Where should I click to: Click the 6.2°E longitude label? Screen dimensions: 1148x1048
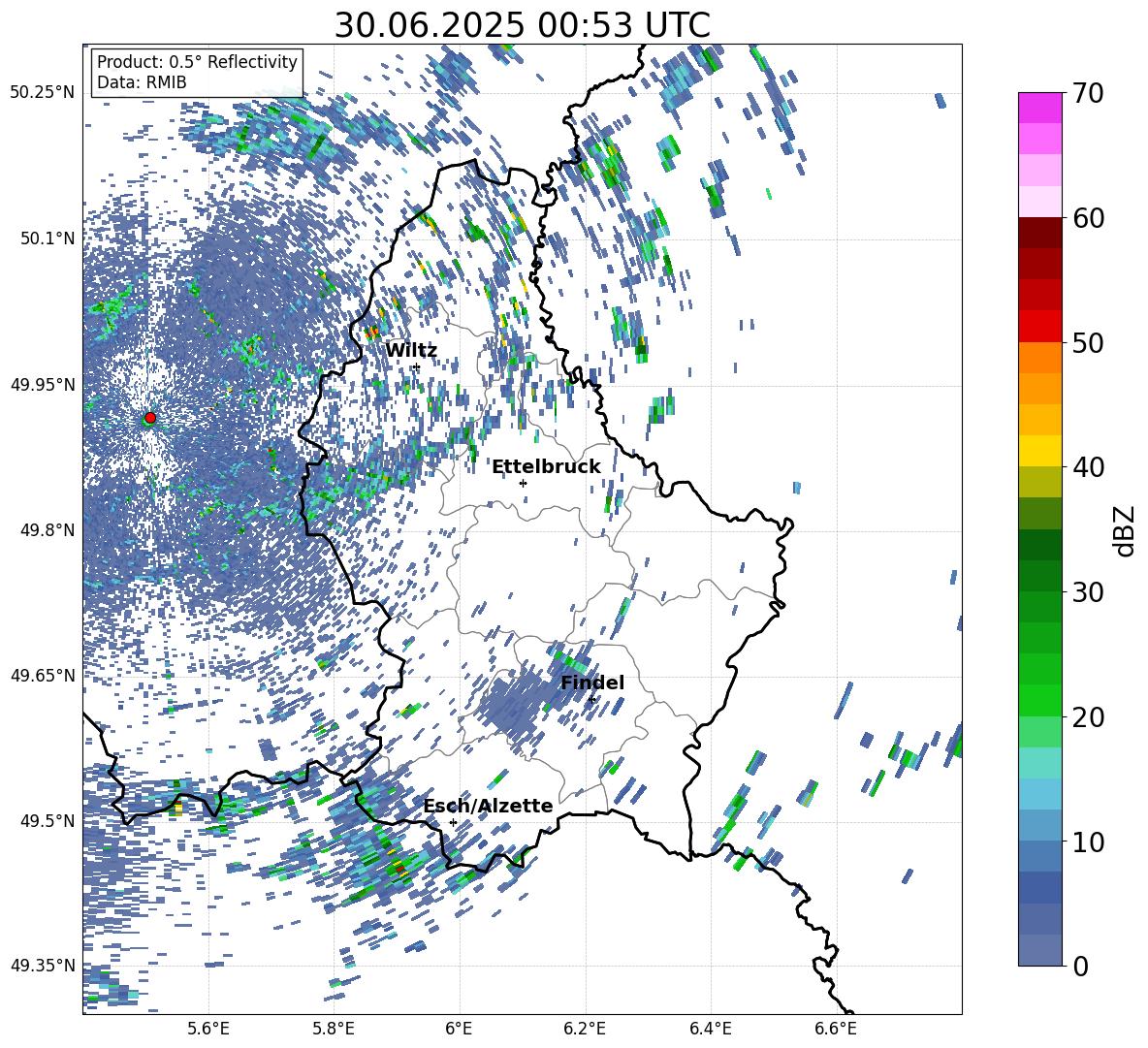pos(585,1029)
